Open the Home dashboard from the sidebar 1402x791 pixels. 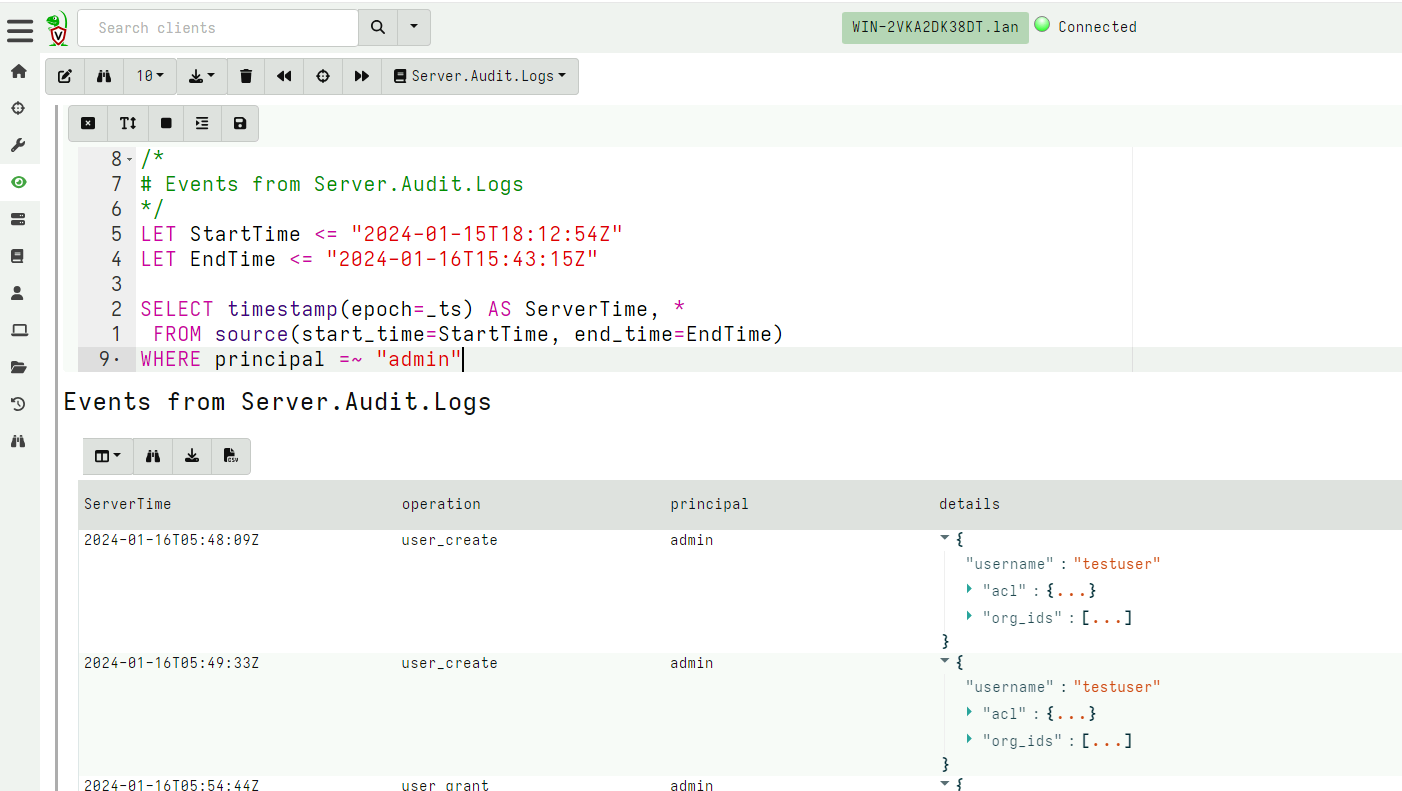pos(18,71)
